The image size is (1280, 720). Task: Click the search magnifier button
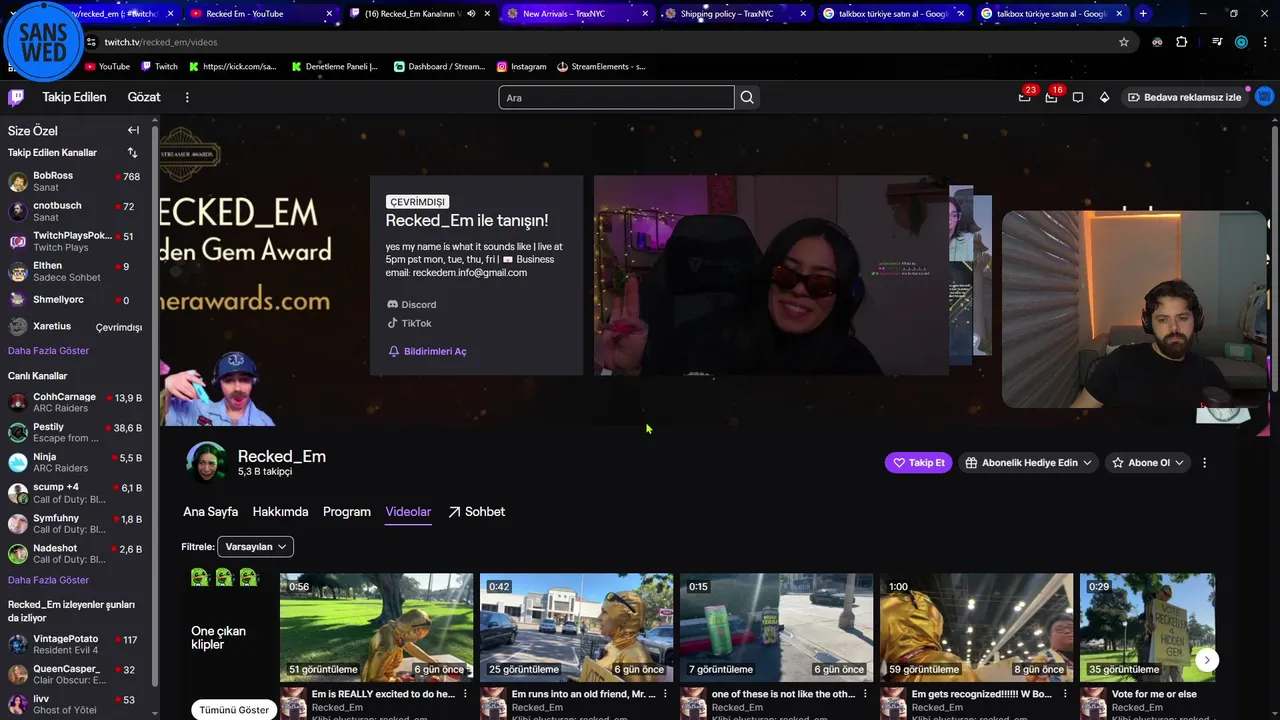point(747,97)
